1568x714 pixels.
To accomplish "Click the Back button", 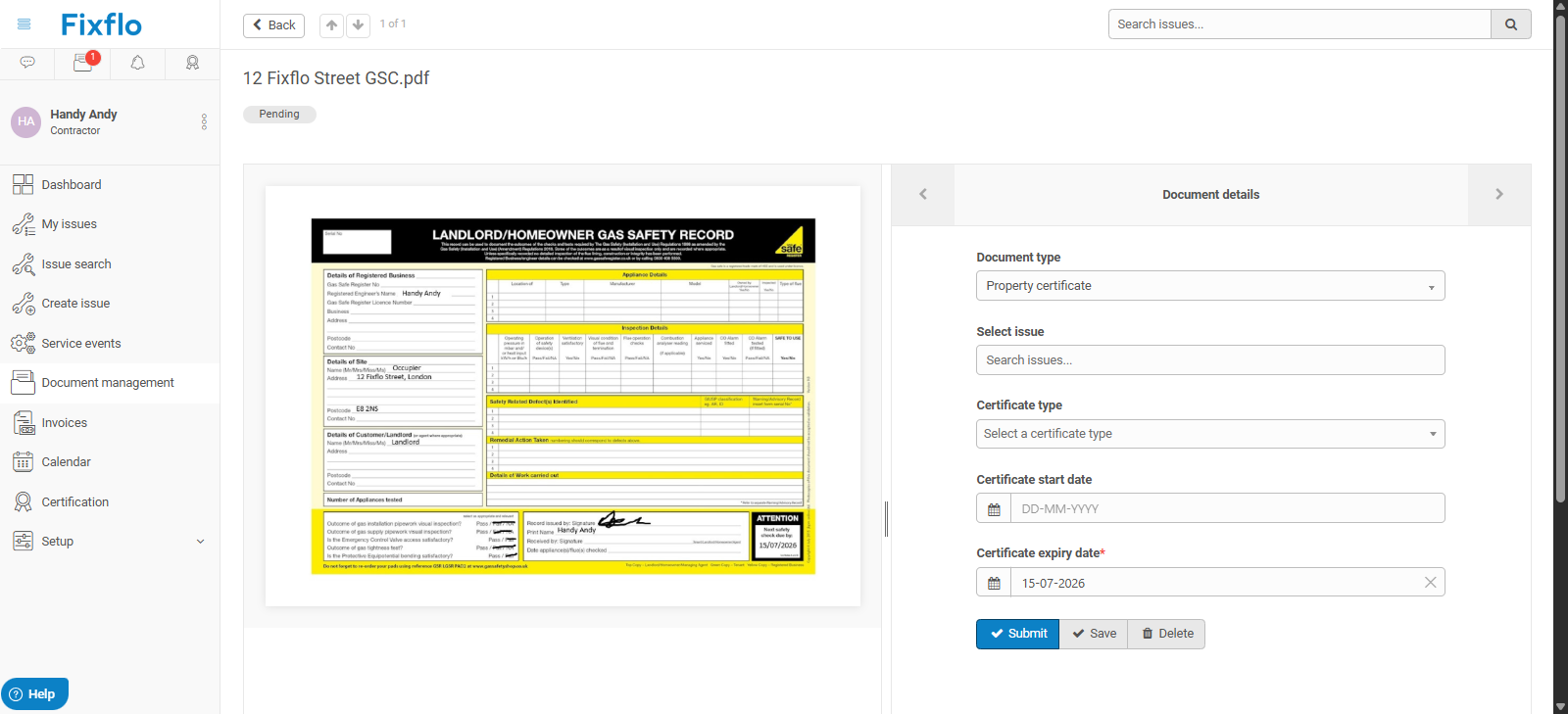I will [x=273, y=25].
